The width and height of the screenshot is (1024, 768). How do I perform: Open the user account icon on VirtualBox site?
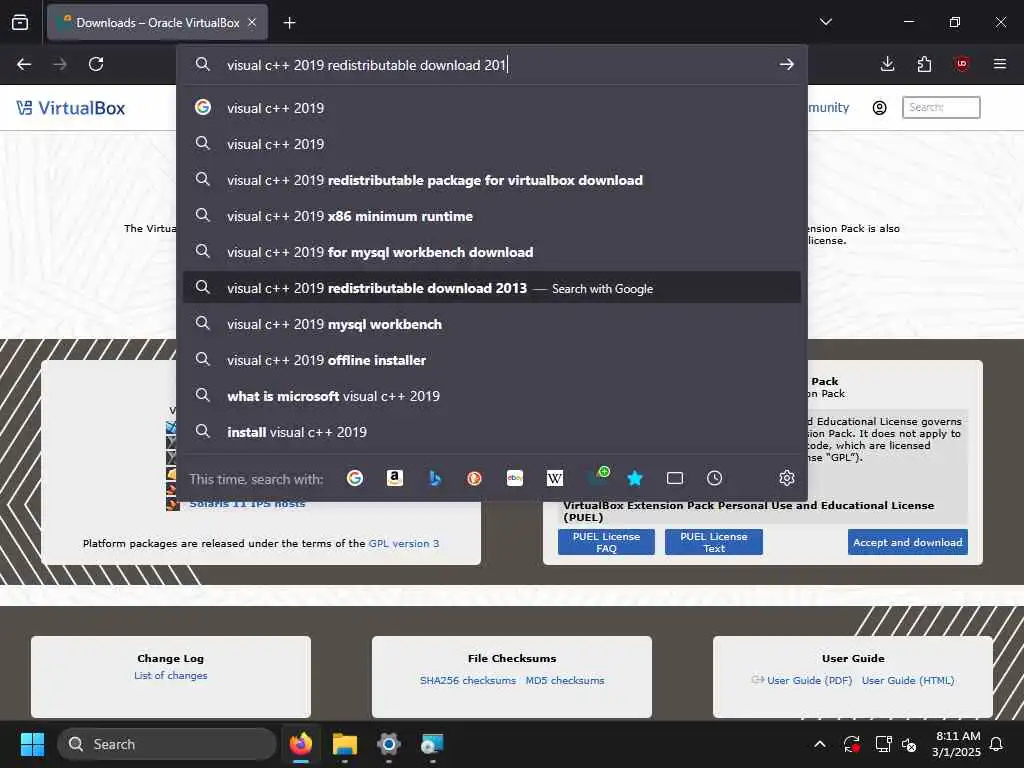880,108
